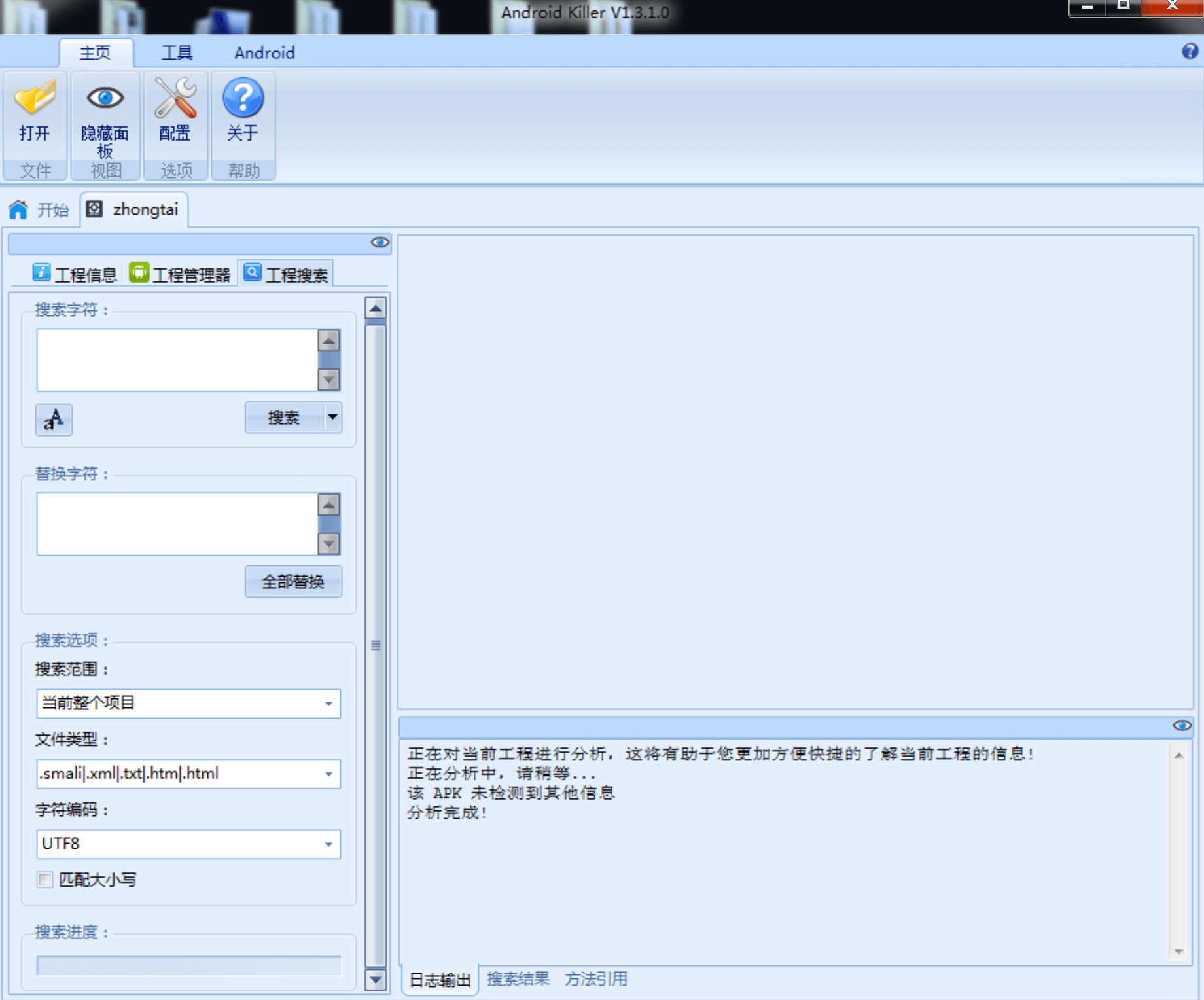Click the help icon at ribbon top right

(1190, 51)
